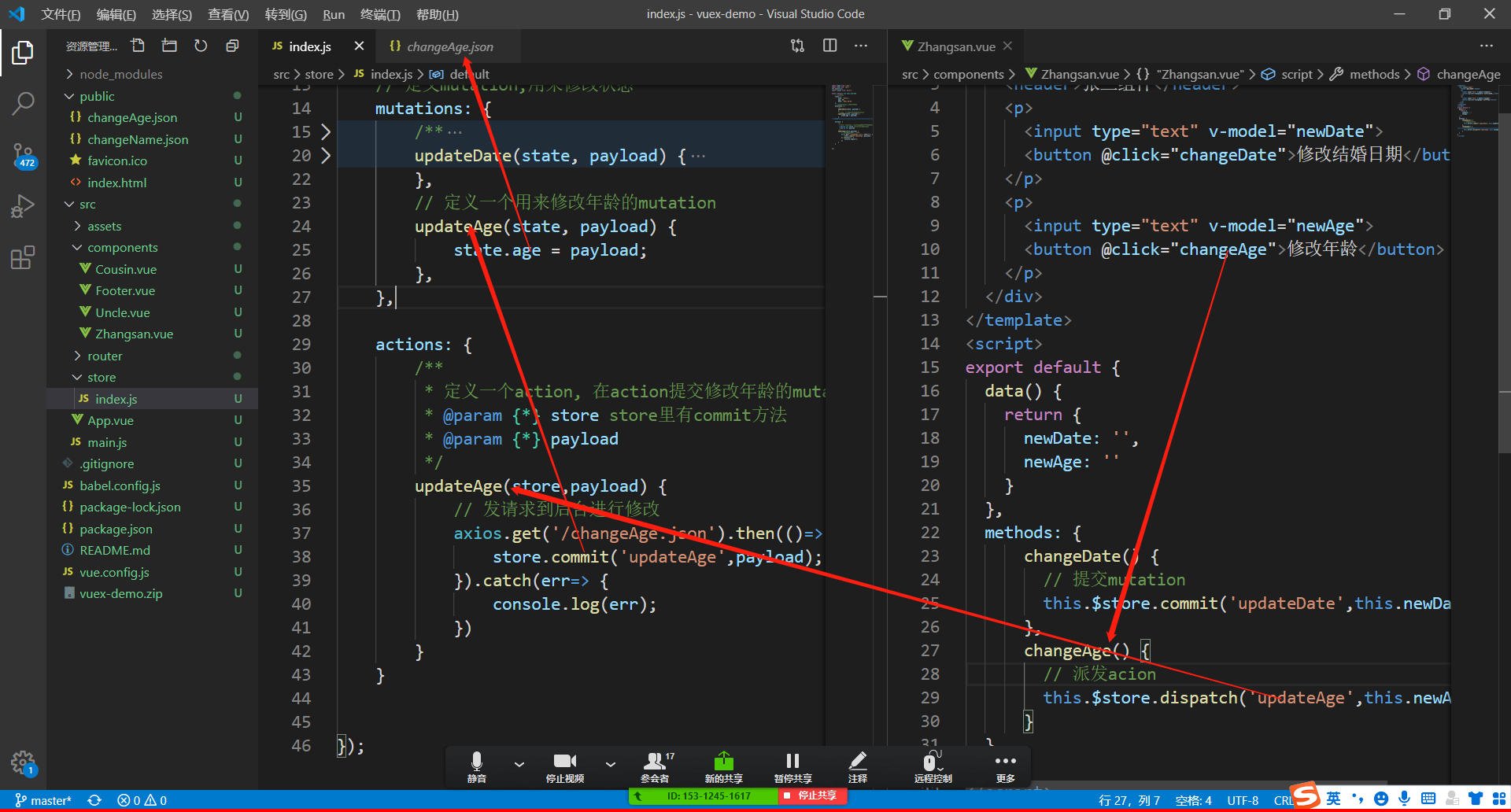Collapse all folders in explorer
This screenshot has width=1511, height=812.
[x=232, y=46]
